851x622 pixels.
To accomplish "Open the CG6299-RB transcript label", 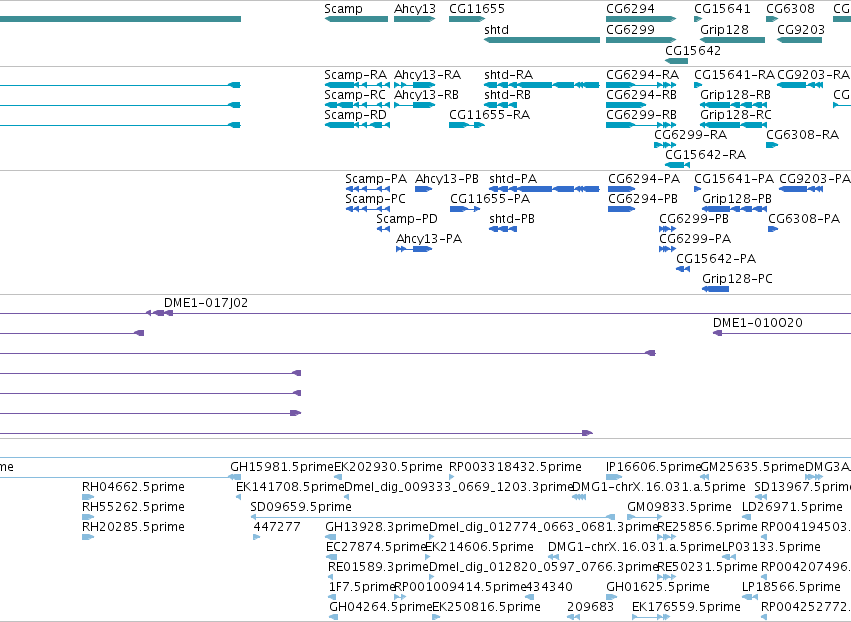I will tap(642, 115).
